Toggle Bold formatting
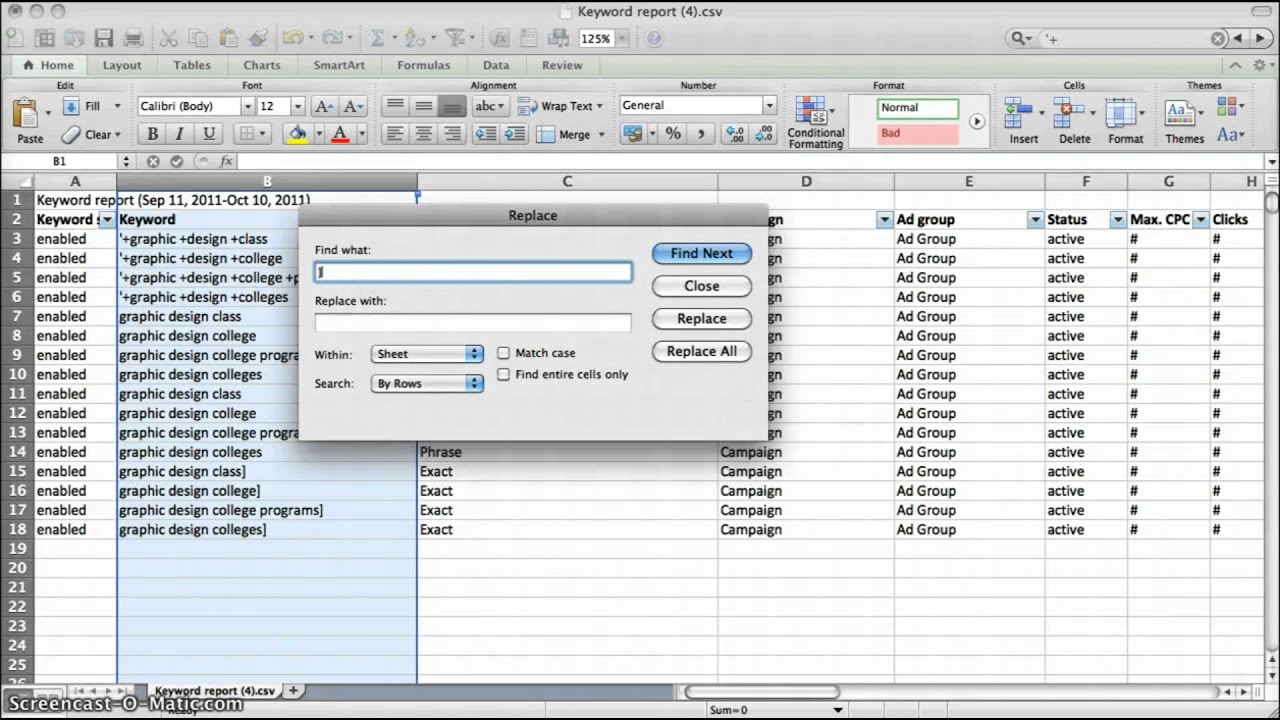 click(x=153, y=134)
